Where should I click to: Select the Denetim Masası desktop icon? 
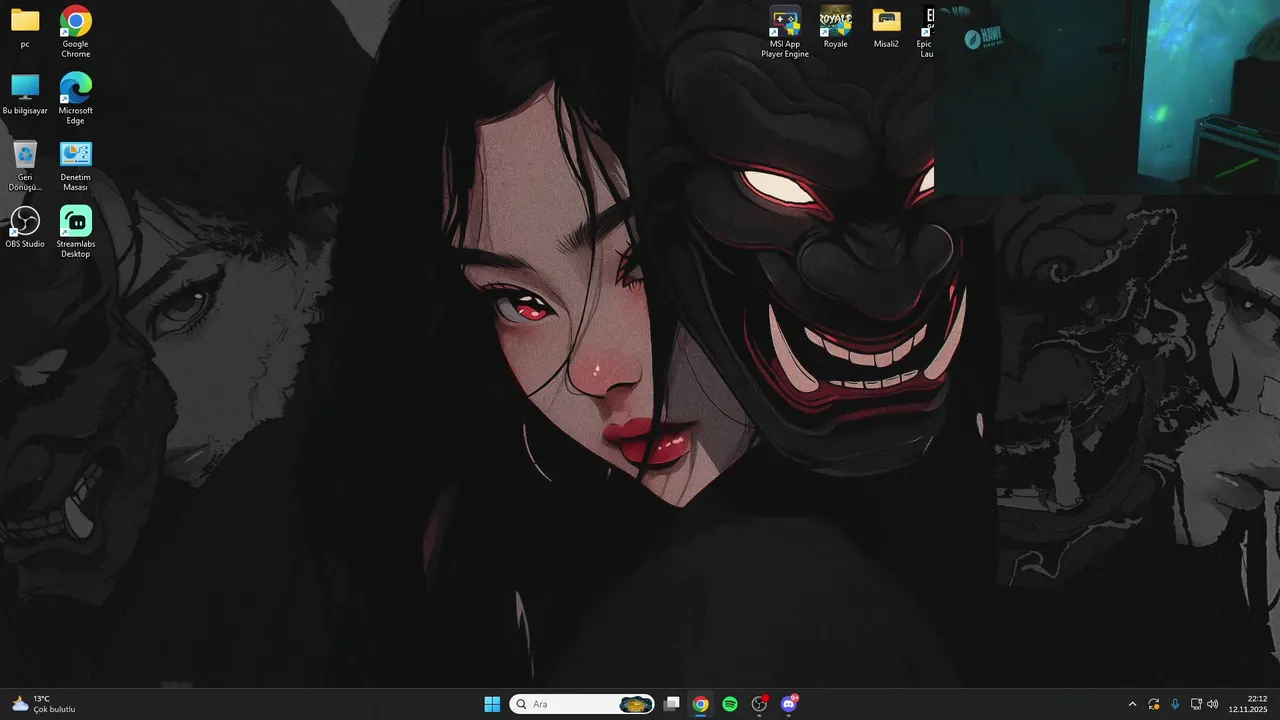coord(76,165)
